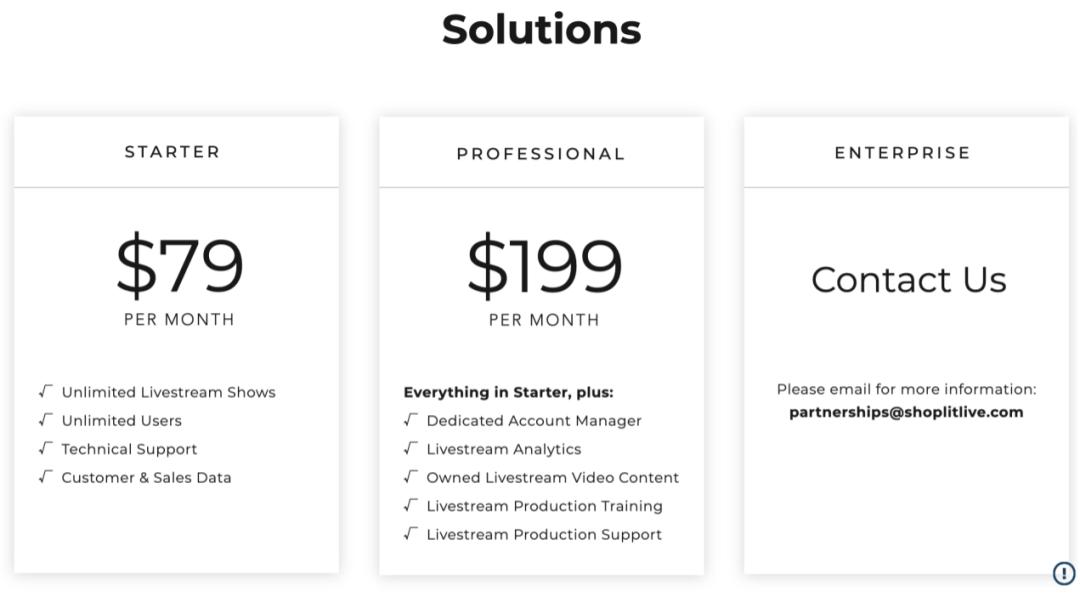Select the ENTERPRISE plan header
This screenshot has height=597, width=1080.
click(x=902, y=152)
